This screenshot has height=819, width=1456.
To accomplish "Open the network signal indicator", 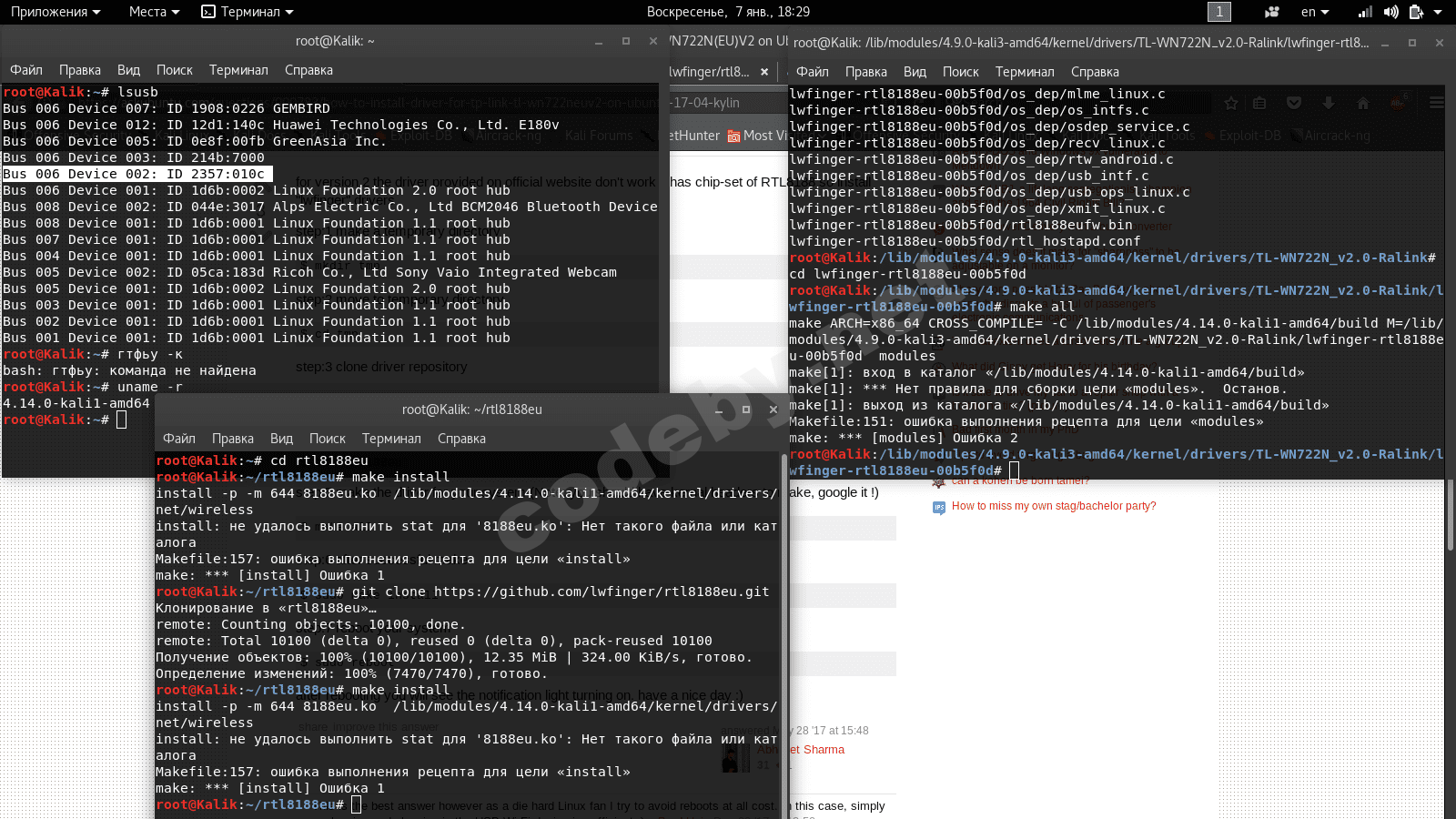I will coord(1365,12).
